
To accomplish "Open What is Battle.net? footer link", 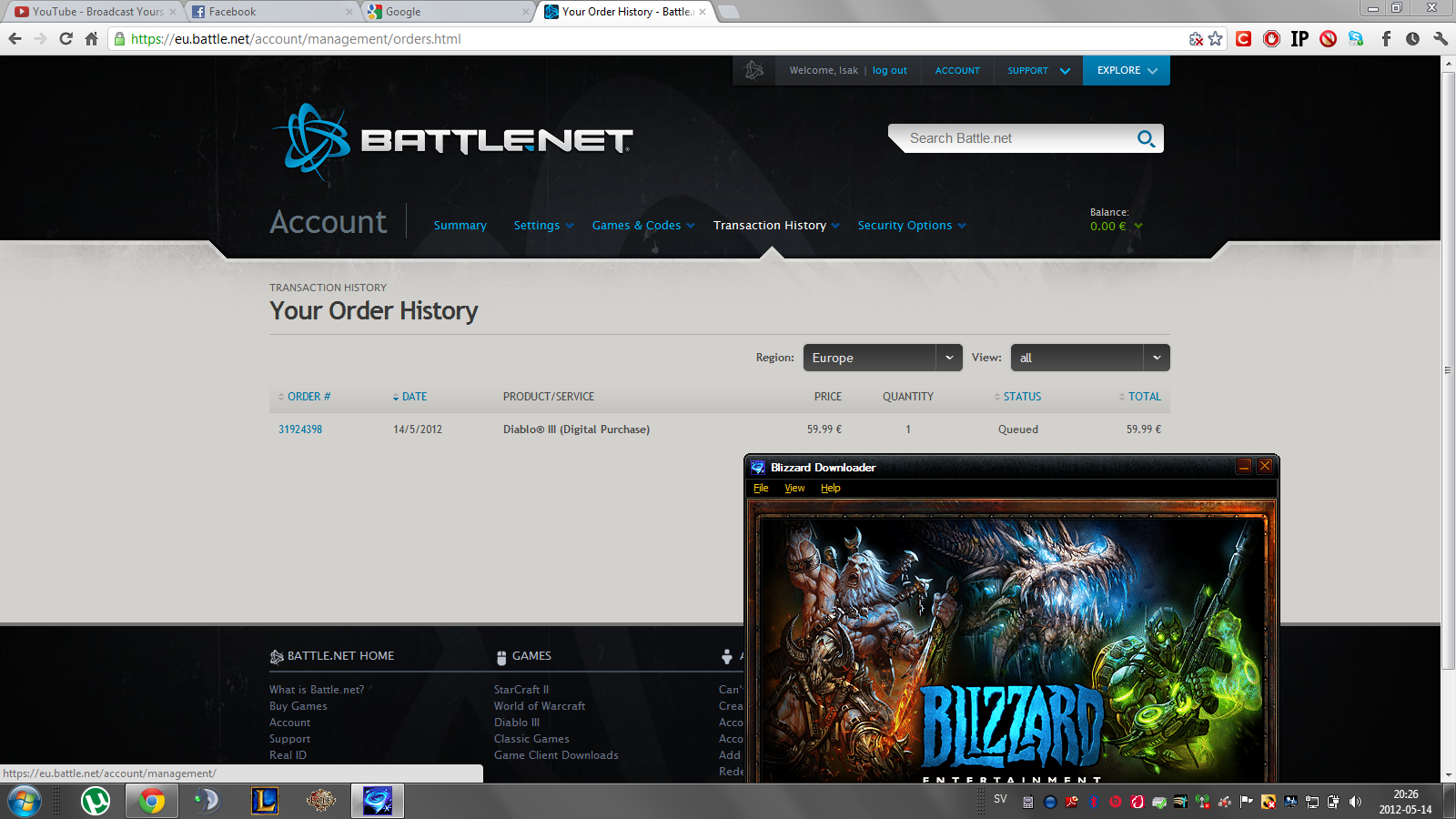I will pyautogui.click(x=317, y=690).
